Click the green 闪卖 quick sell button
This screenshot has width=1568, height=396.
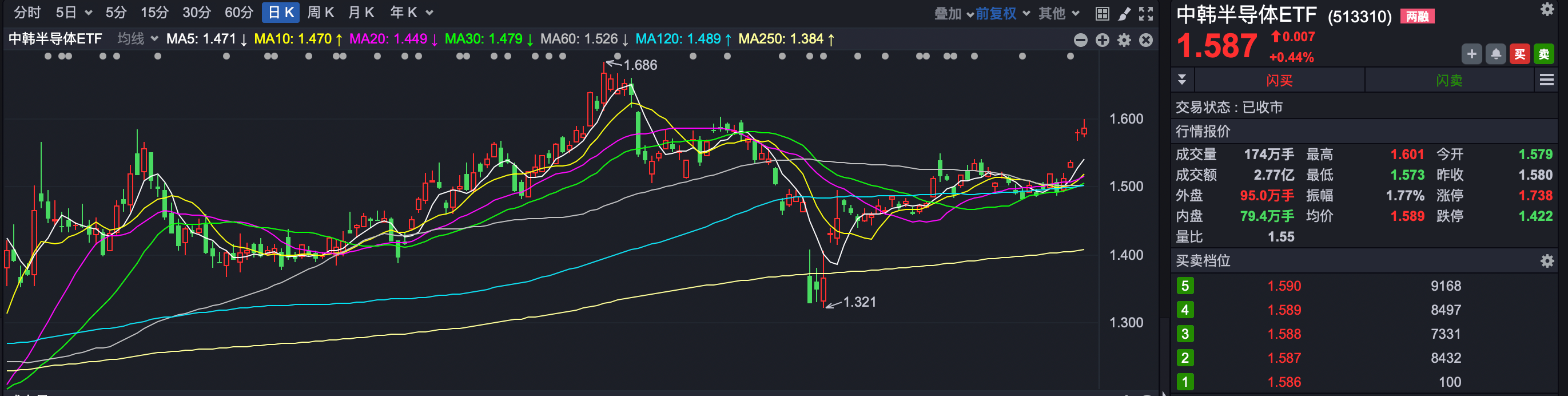(1448, 81)
